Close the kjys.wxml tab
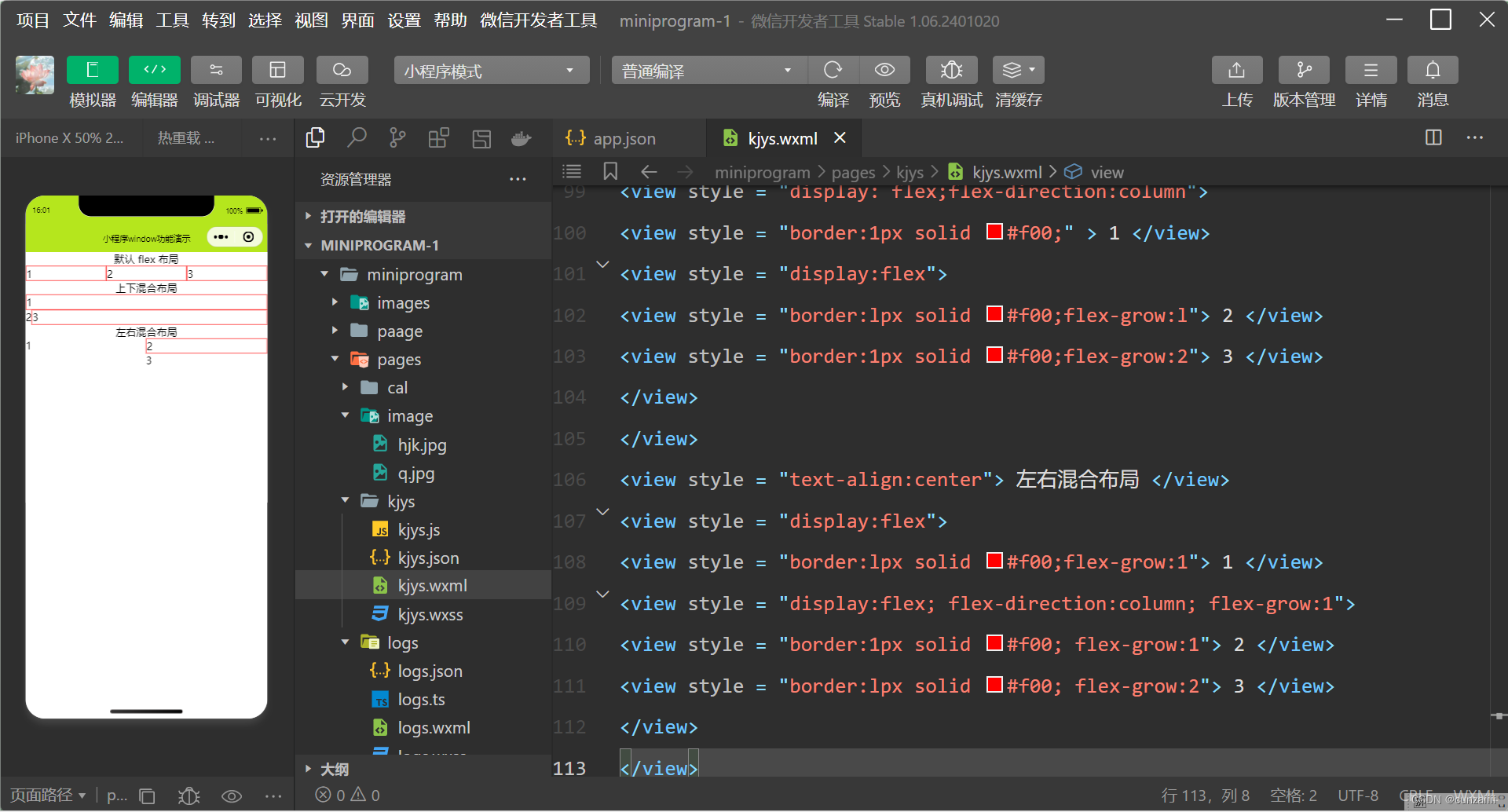Screen dimensions: 1508x812 [840, 138]
